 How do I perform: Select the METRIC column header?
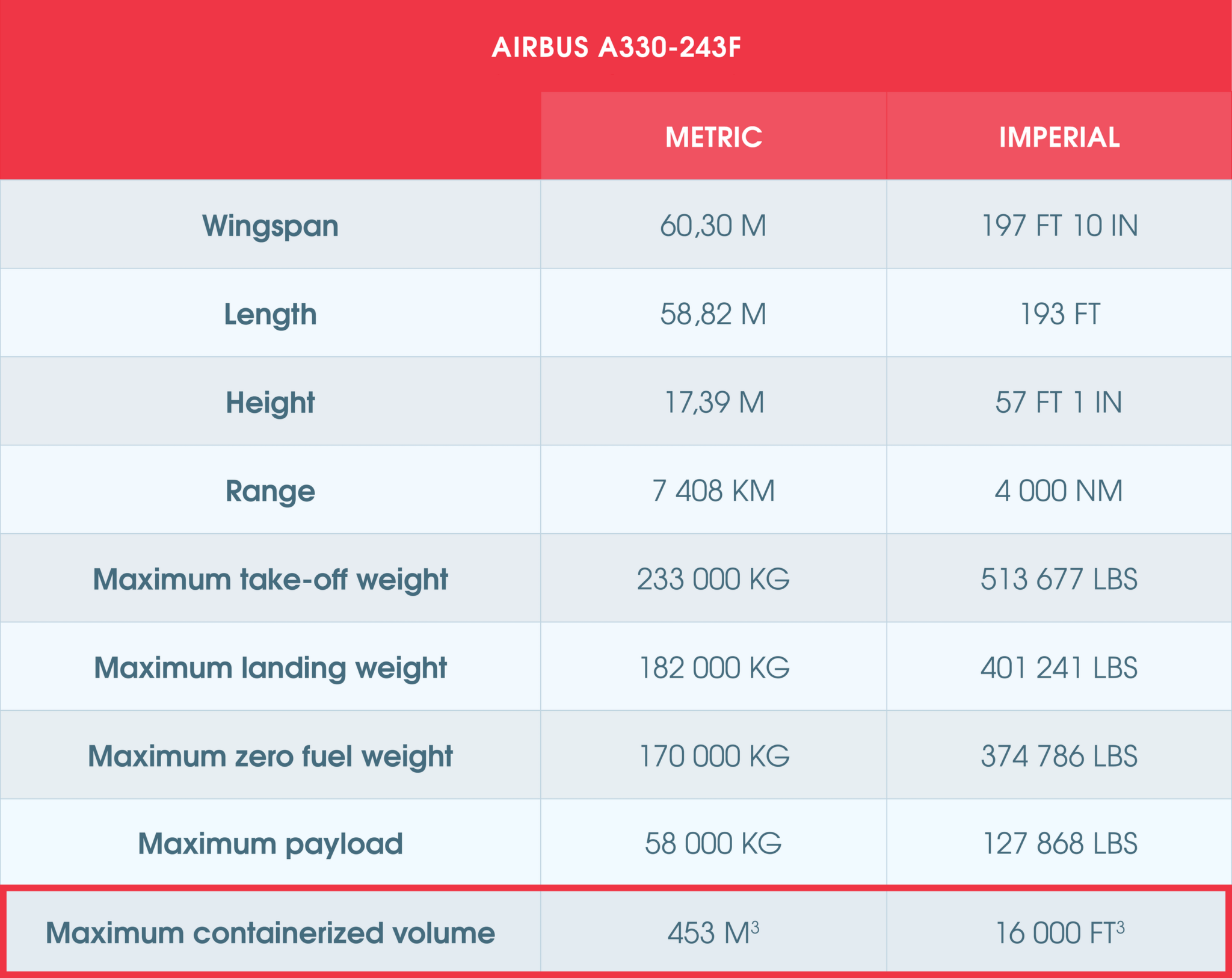click(713, 137)
